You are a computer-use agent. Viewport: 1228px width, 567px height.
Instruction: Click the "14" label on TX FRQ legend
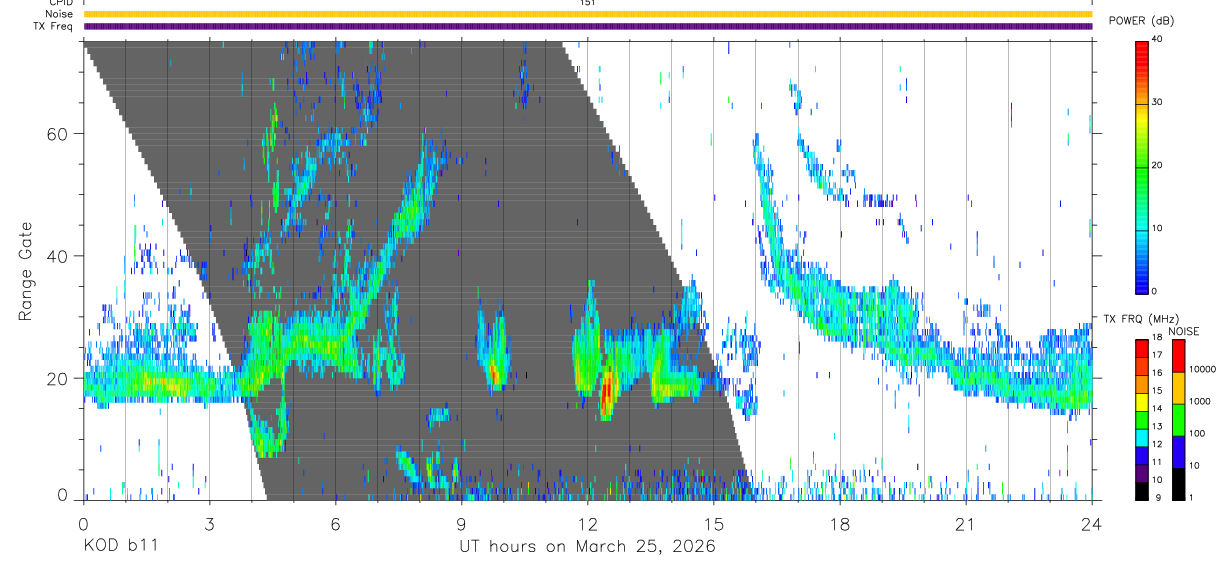[1157, 408]
